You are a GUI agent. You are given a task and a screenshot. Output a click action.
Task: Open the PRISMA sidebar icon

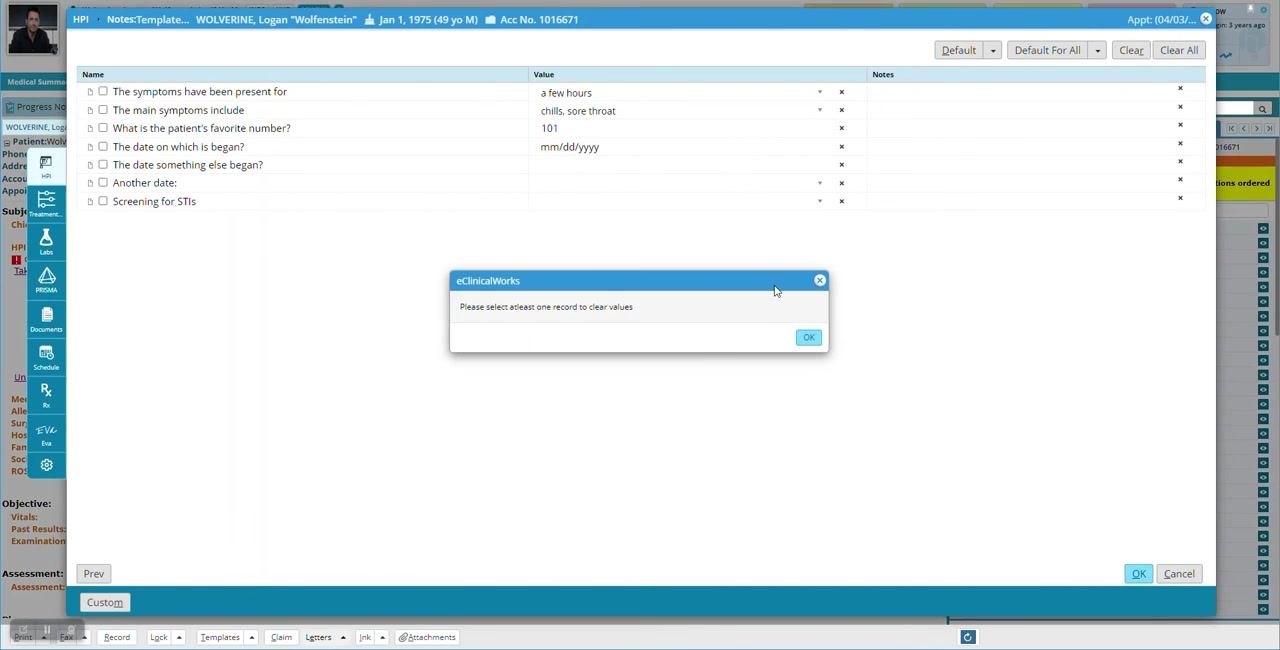pyautogui.click(x=46, y=279)
